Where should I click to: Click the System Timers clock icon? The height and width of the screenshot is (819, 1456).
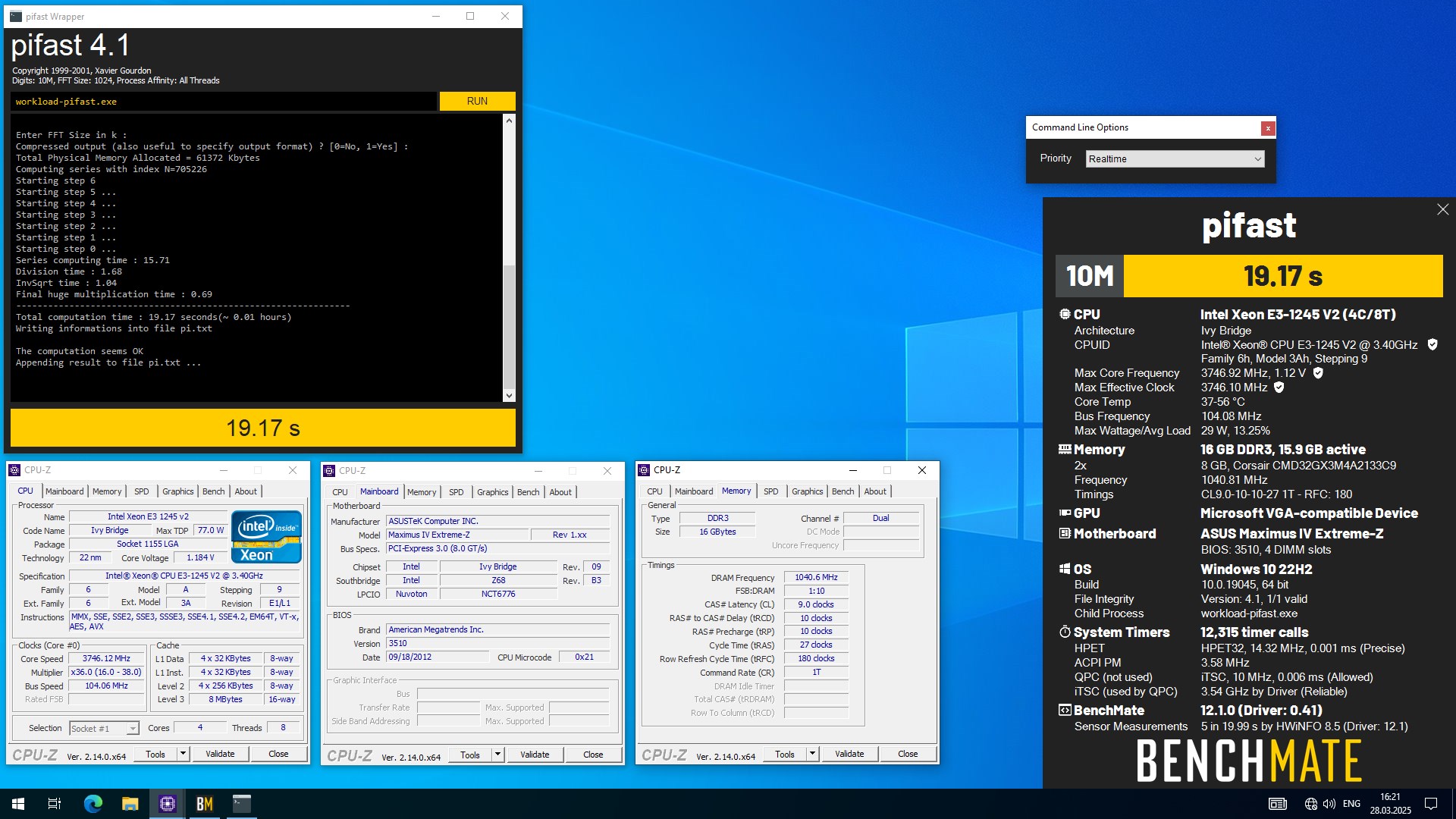click(1065, 632)
